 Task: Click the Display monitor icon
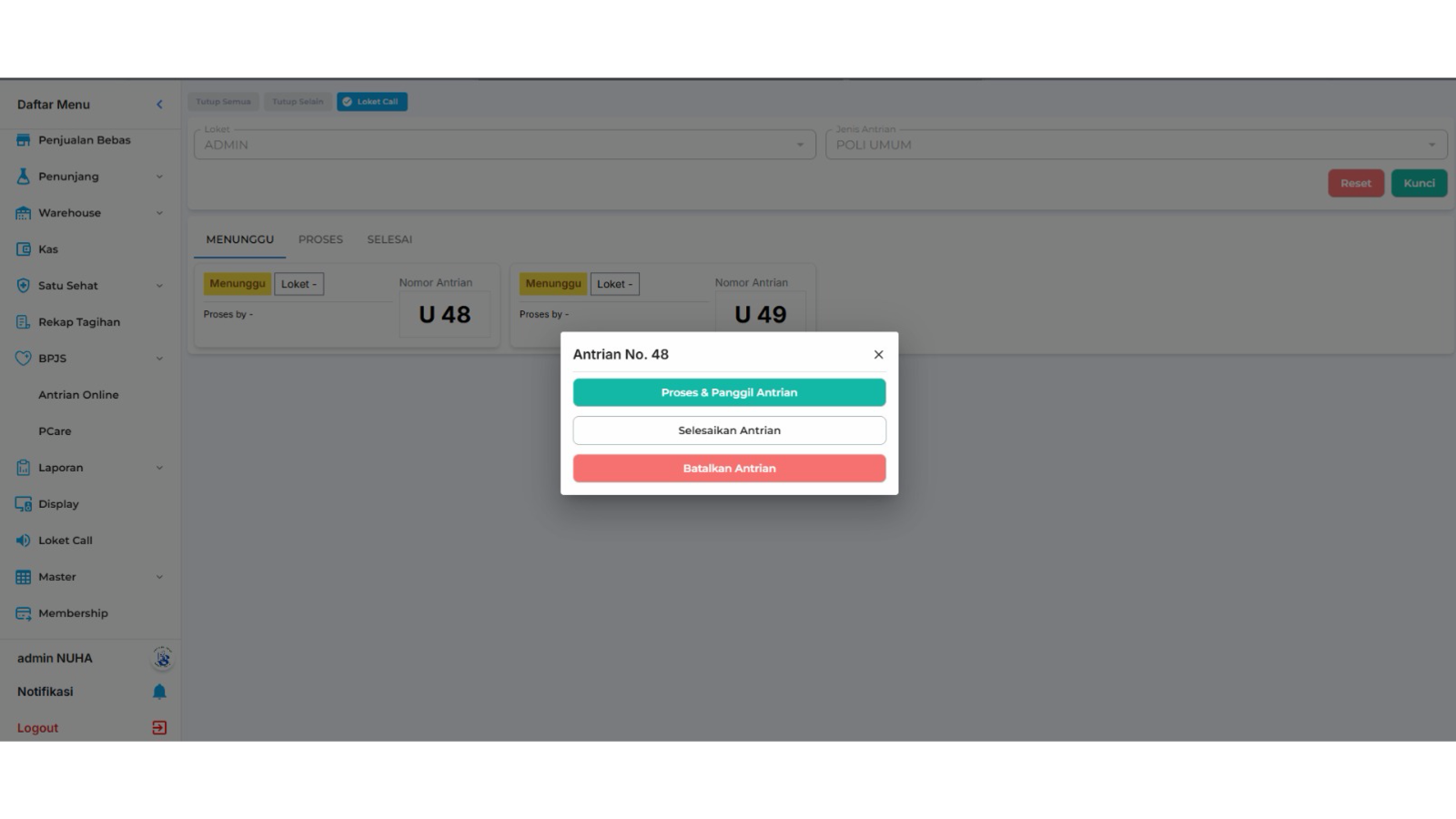click(23, 504)
